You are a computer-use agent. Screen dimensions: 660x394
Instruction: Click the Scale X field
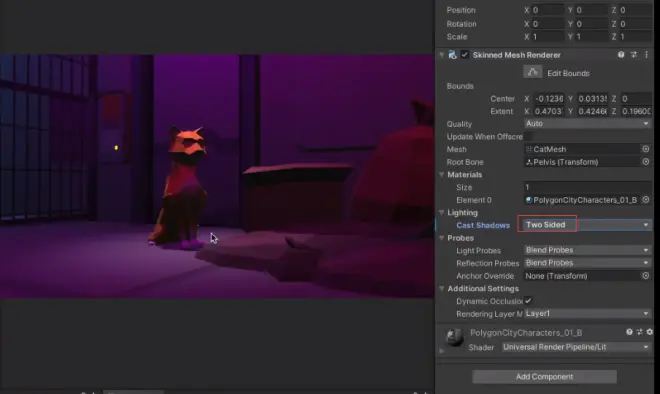[x=548, y=37]
